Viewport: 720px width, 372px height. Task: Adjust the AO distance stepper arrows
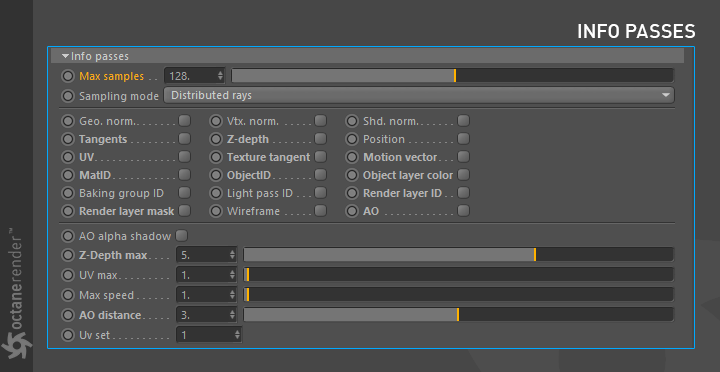point(232,315)
